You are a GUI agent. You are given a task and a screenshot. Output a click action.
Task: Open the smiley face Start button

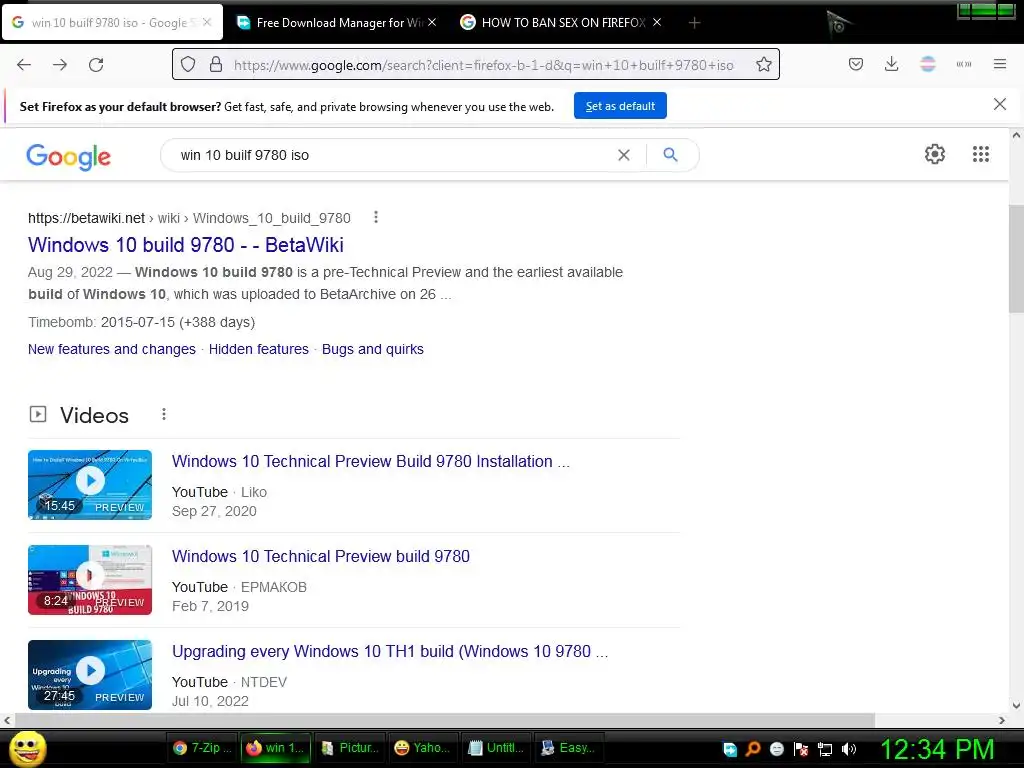pos(27,748)
